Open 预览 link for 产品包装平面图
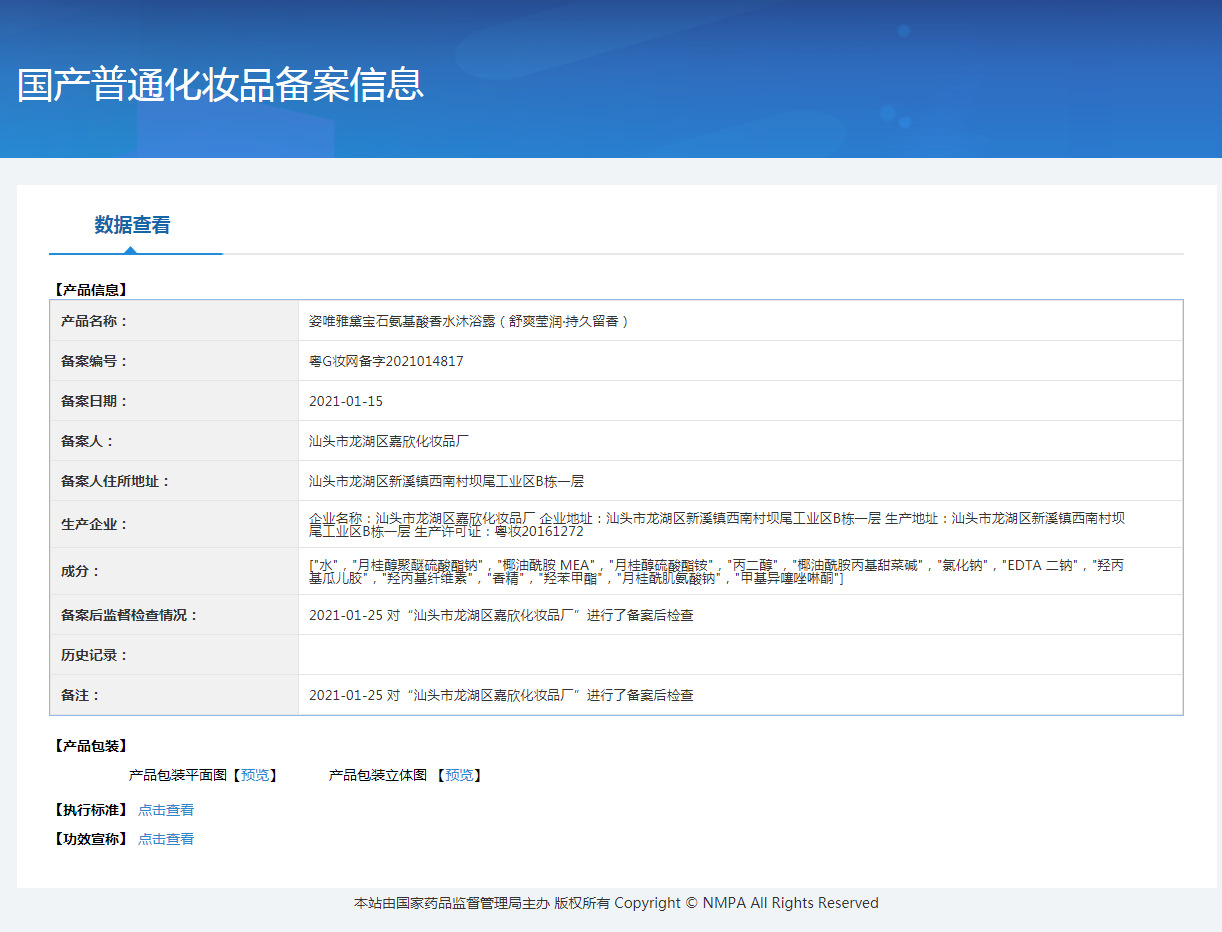1222x932 pixels. coord(255,775)
